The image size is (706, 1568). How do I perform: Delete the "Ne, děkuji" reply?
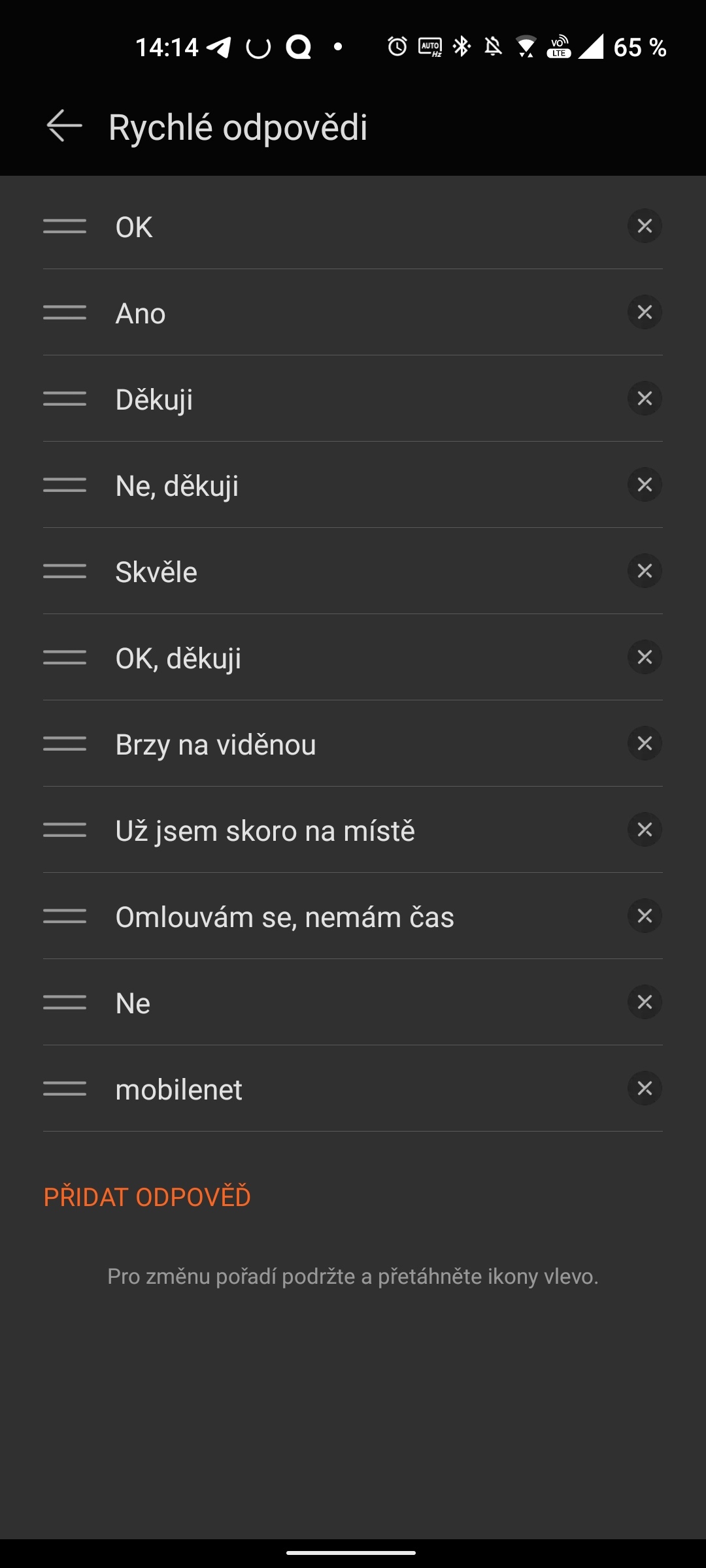645,485
